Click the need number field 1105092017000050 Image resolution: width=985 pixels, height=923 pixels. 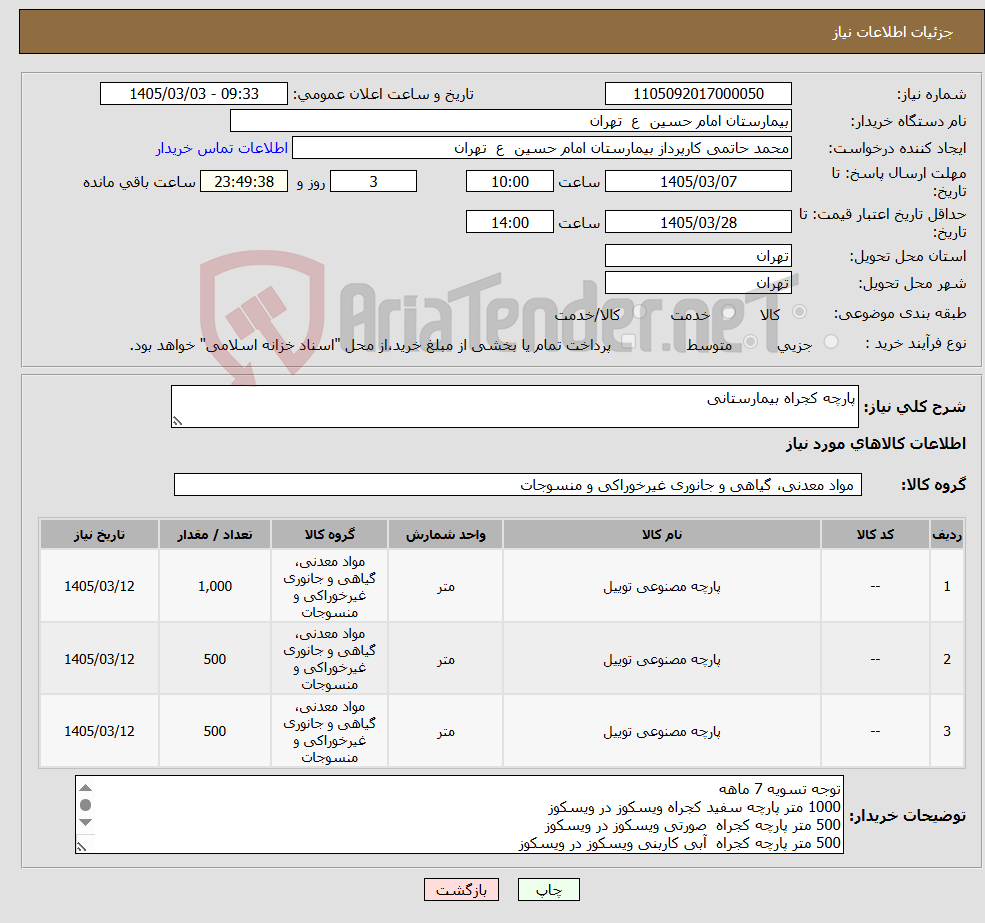[x=698, y=94]
